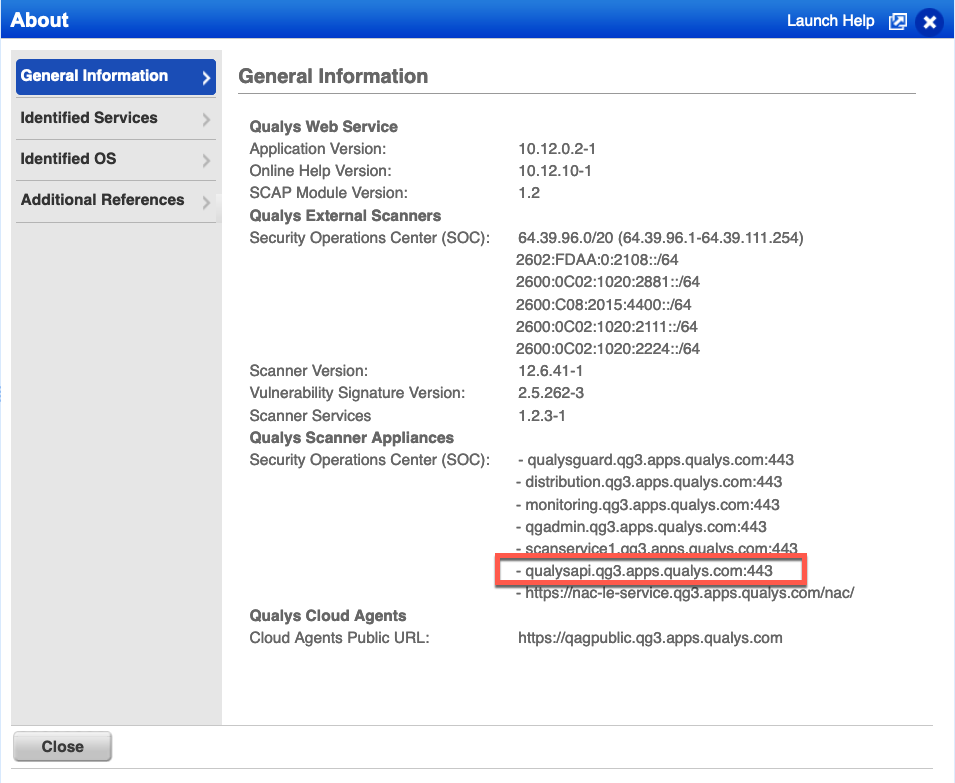Expand the Additional References chevron
Image resolution: width=955 pixels, height=783 pixels.
pyautogui.click(x=206, y=202)
